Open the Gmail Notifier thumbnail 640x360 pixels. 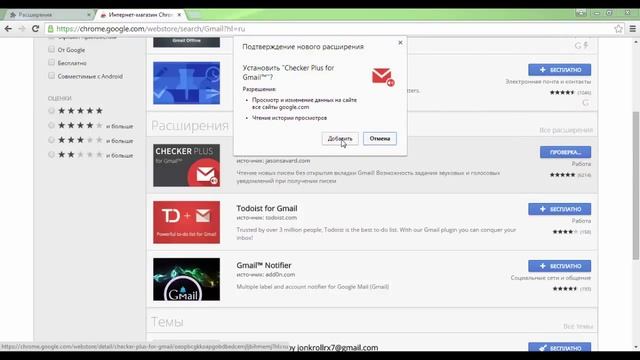pyautogui.click(x=187, y=279)
